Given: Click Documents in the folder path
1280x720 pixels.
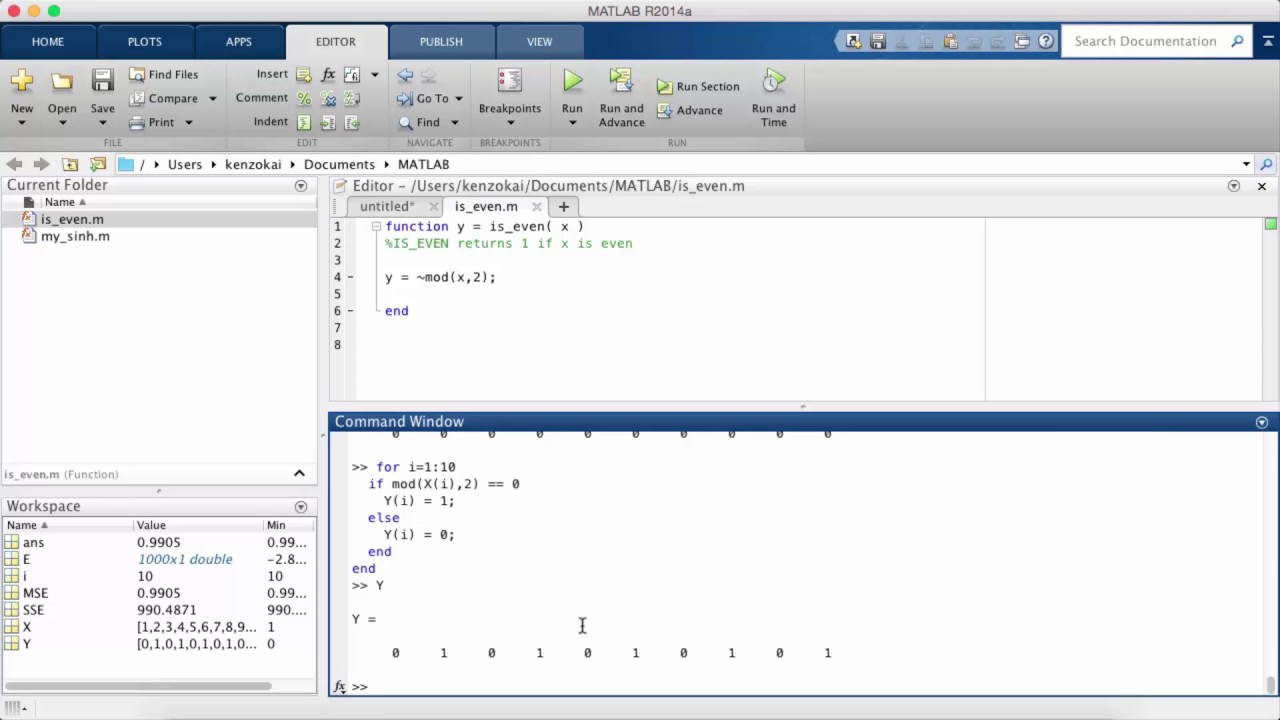Looking at the screenshot, I should click(x=339, y=164).
